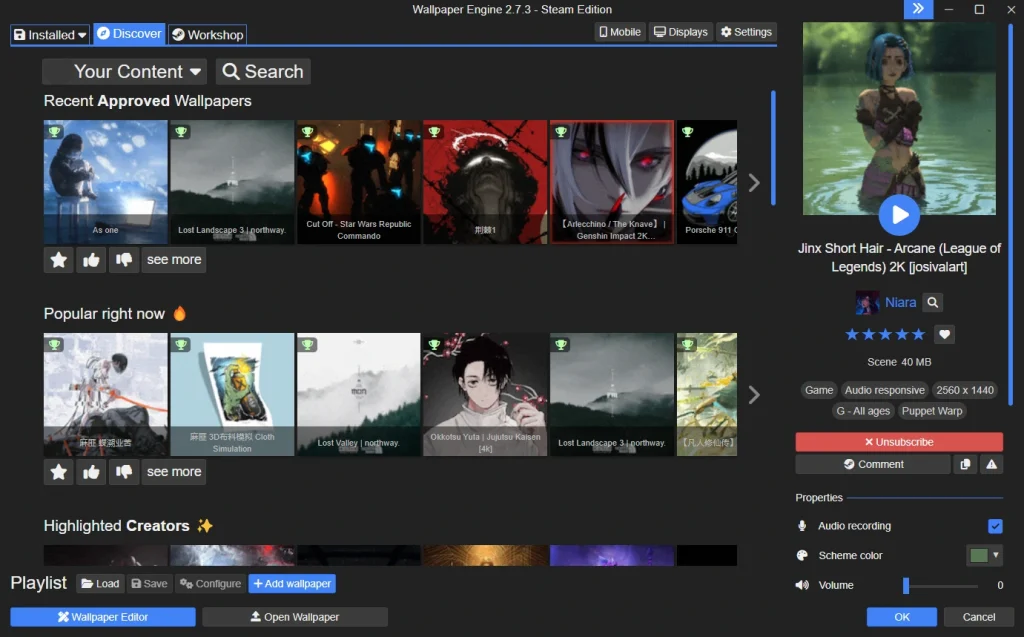Show next Popular right now wallpapers arrow
Image resolution: width=1024 pixels, height=637 pixels.
[x=754, y=395]
